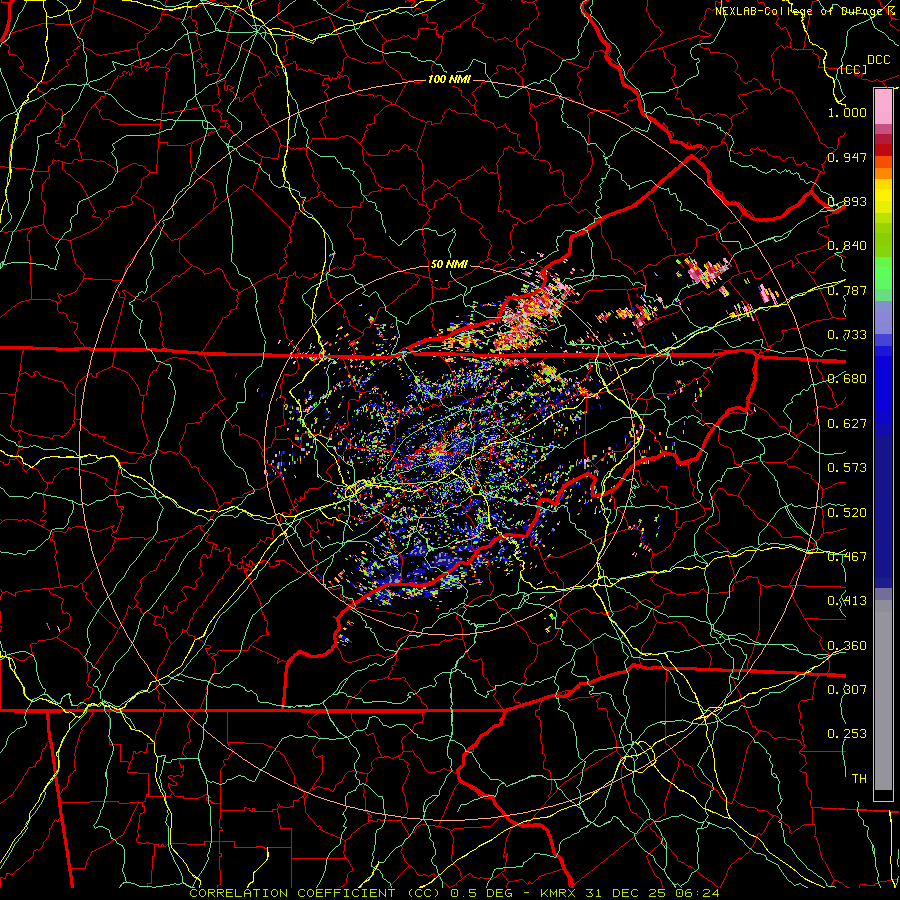Click the 100 NMI range ring label
This screenshot has height=900, width=900.
[449, 79]
